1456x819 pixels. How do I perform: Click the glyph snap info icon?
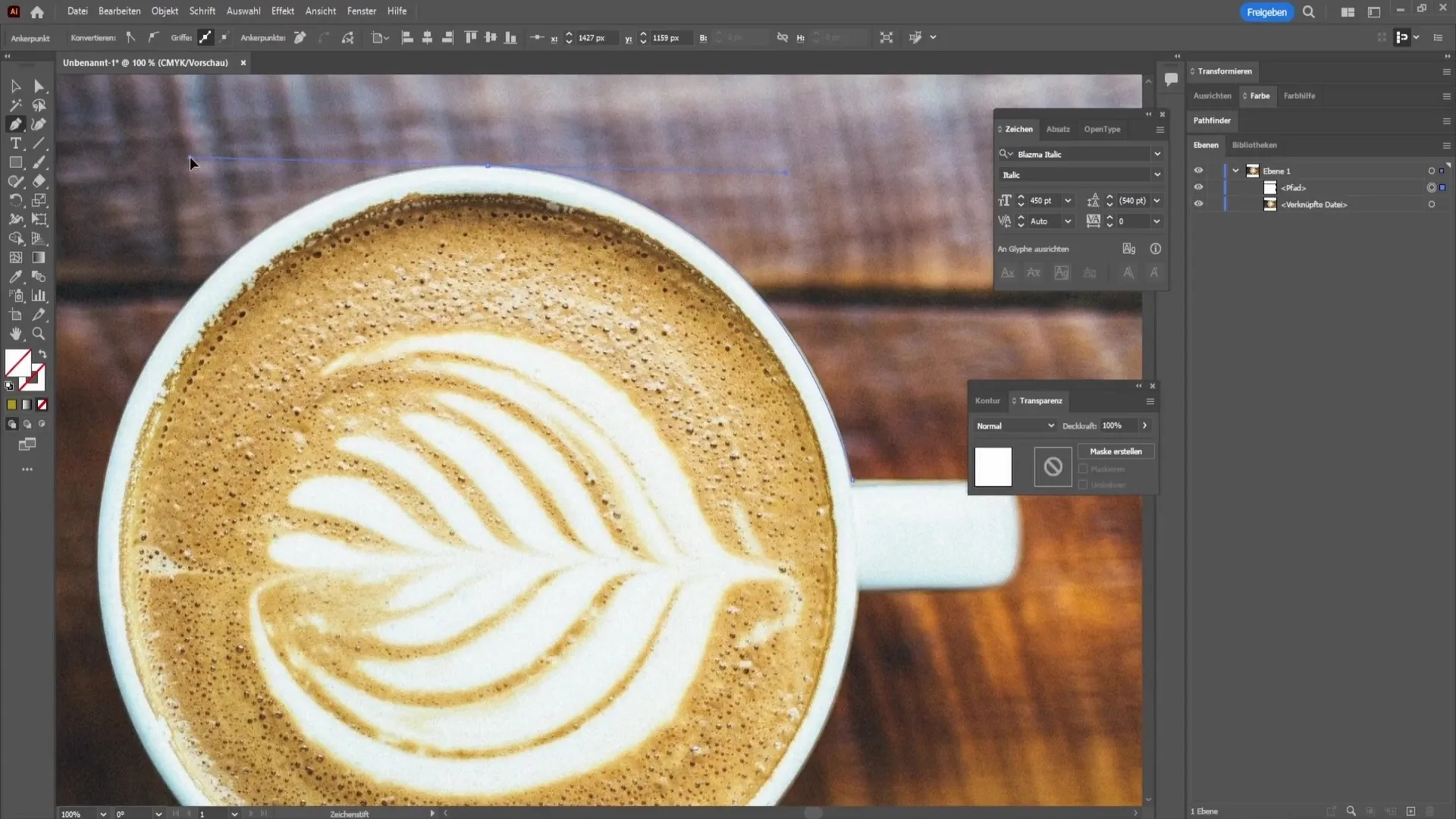click(1155, 249)
